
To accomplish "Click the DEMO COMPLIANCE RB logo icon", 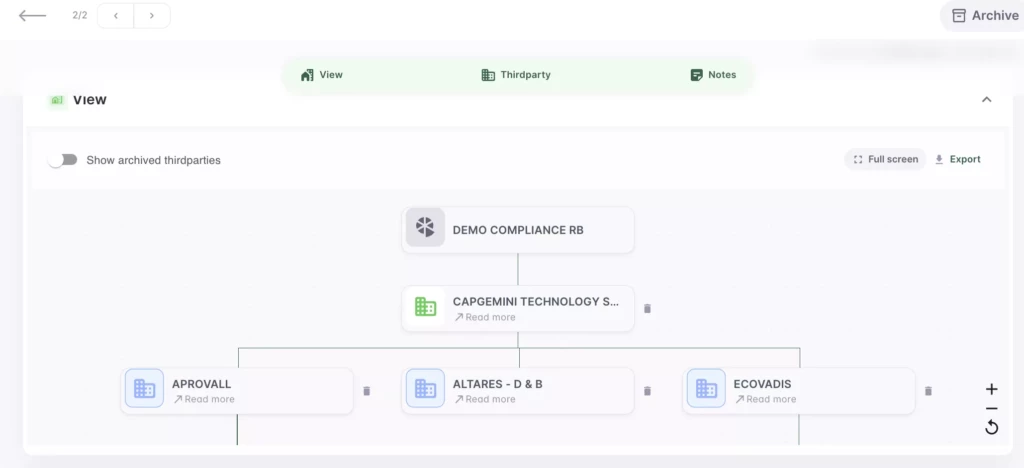I will [425, 228].
